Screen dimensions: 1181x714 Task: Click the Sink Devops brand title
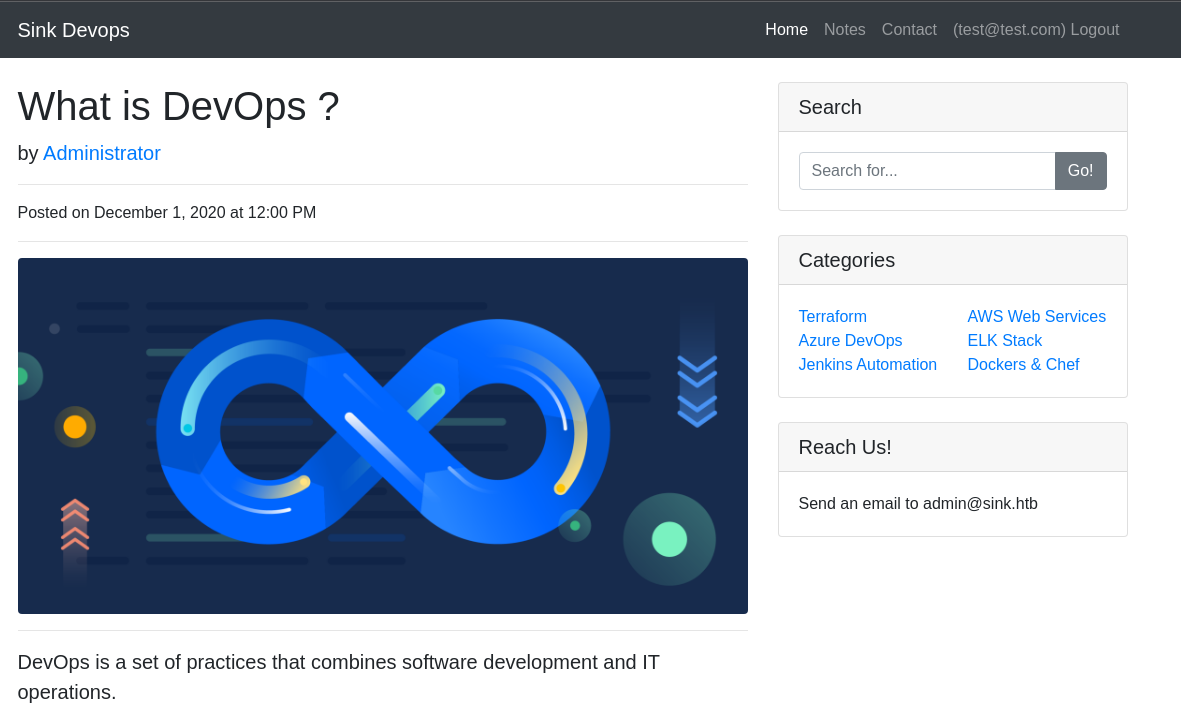(74, 30)
